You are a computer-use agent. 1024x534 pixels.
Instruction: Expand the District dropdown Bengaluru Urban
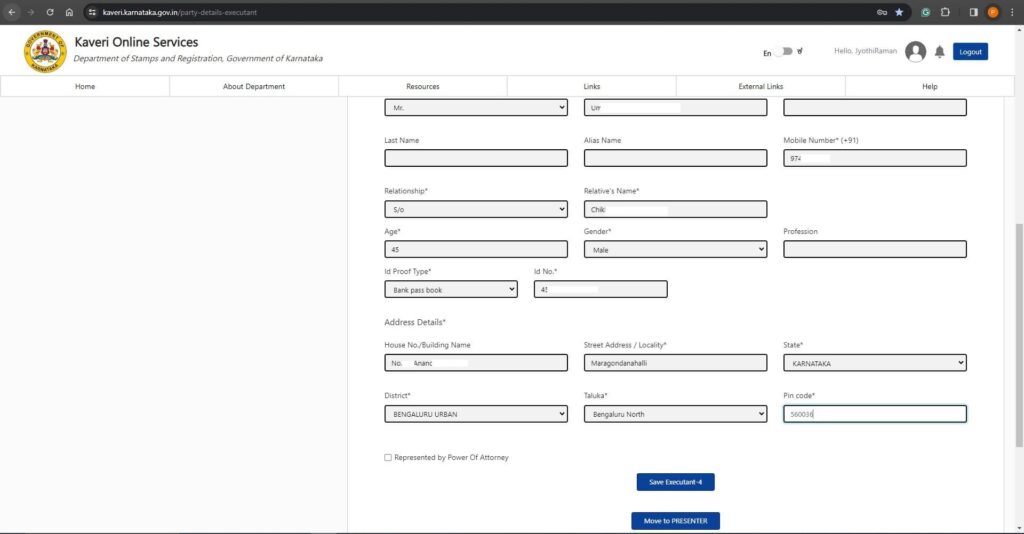[475, 414]
